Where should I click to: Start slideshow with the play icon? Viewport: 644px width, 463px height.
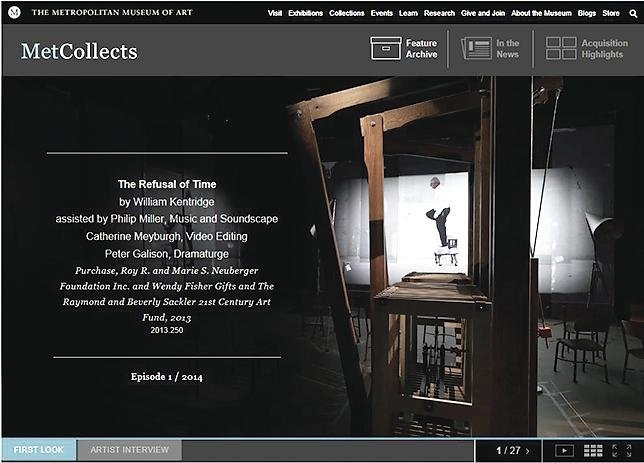coord(564,451)
